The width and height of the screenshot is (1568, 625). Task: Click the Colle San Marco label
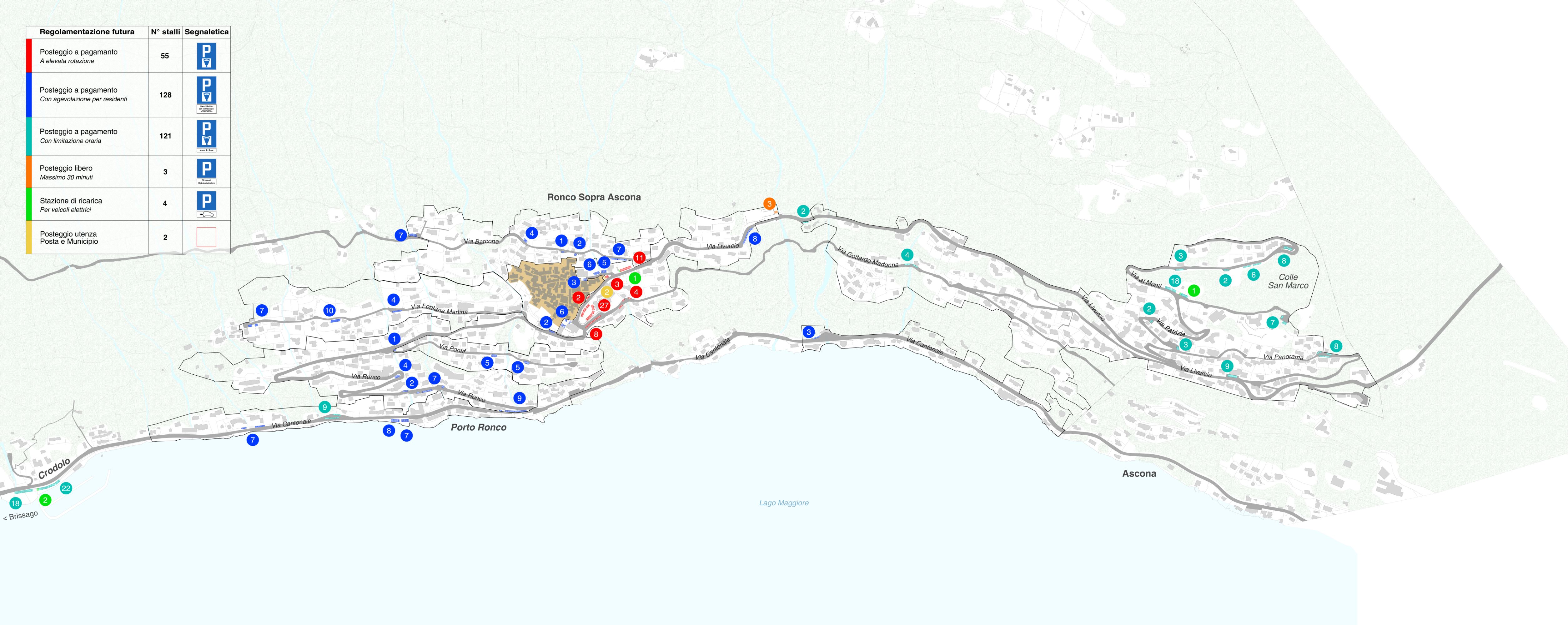(1288, 281)
